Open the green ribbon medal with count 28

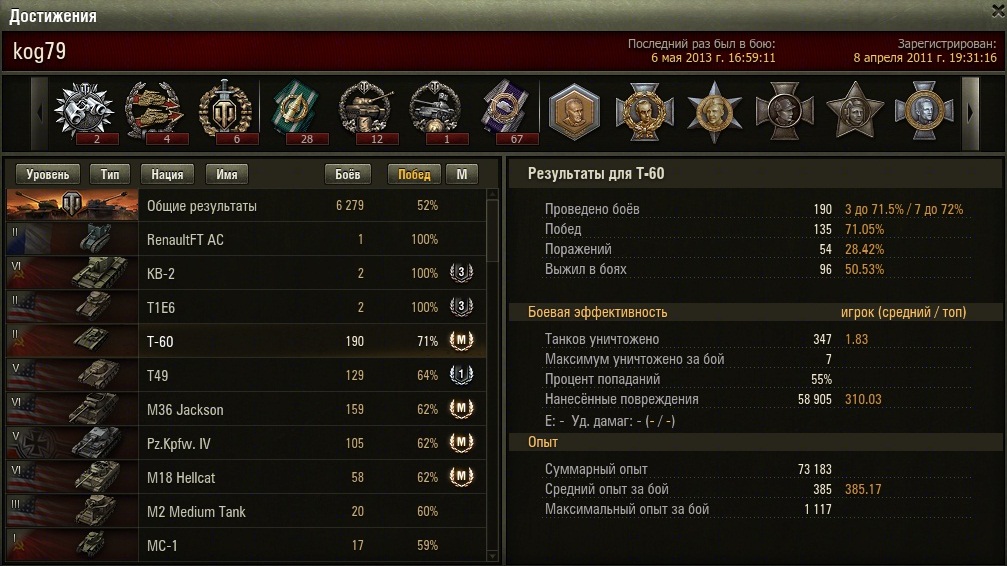[x=294, y=111]
